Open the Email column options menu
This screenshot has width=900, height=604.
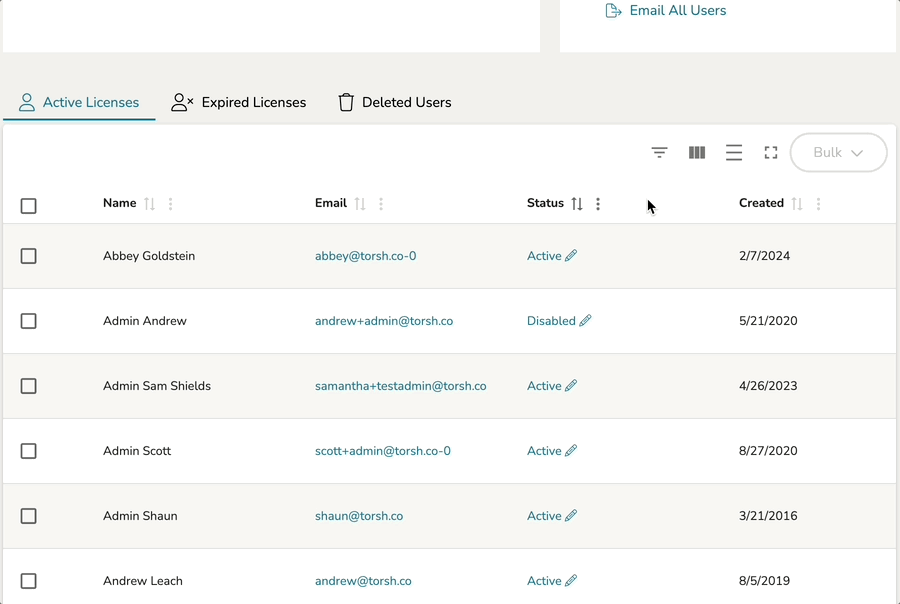[x=381, y=204]
